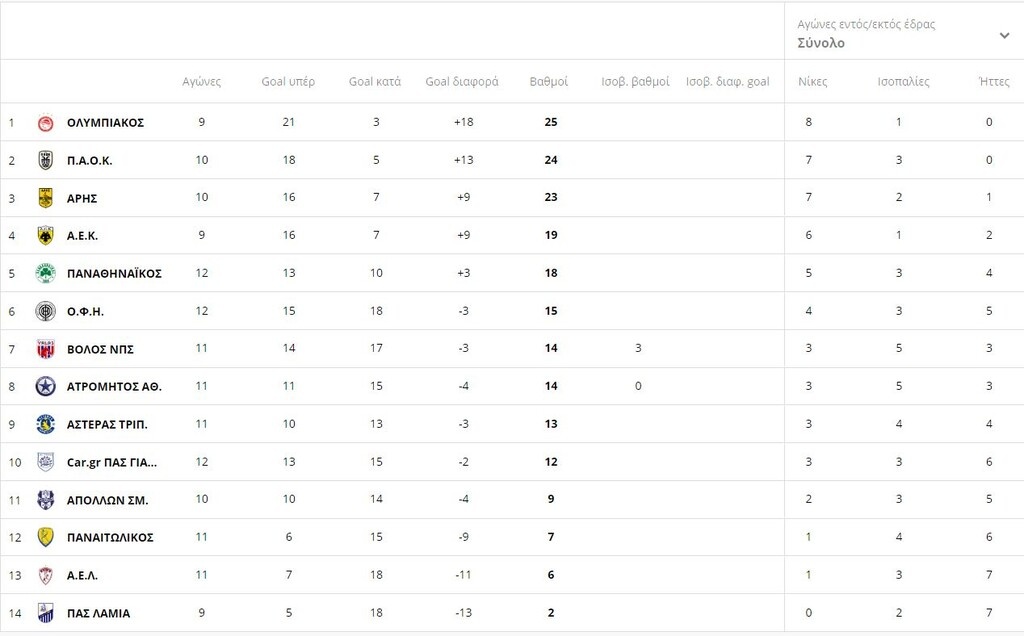
Task: Open the ΑΣΤΕΡΑΣ ΤΡΙΠ. team link
Action: click(107, 424)
